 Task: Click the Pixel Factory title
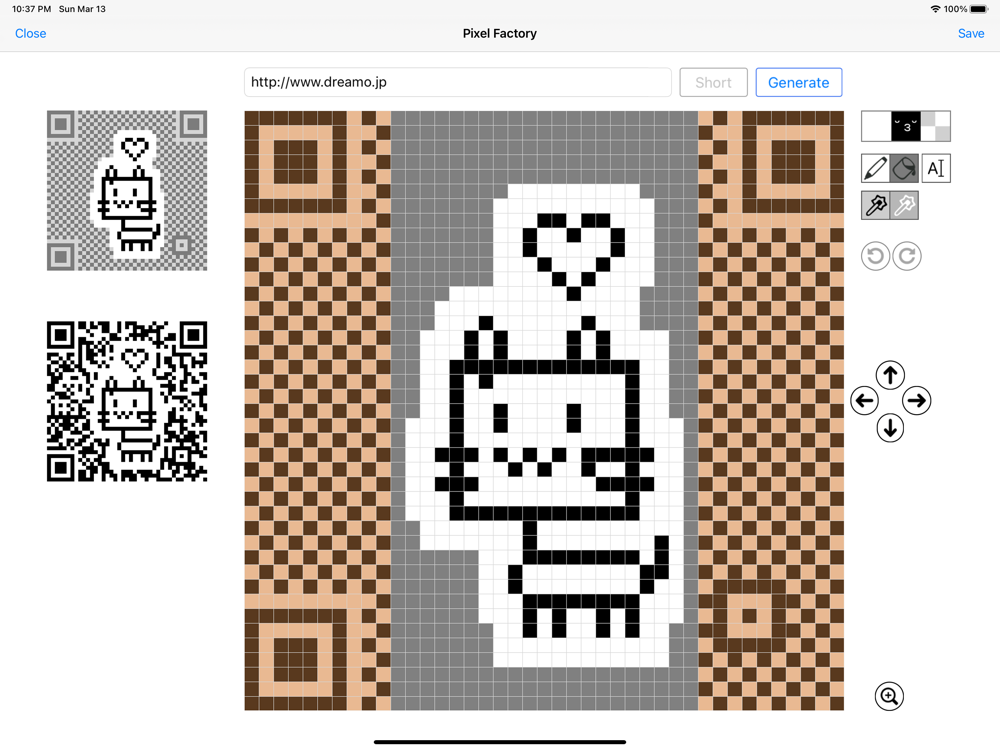pos(499,33)
